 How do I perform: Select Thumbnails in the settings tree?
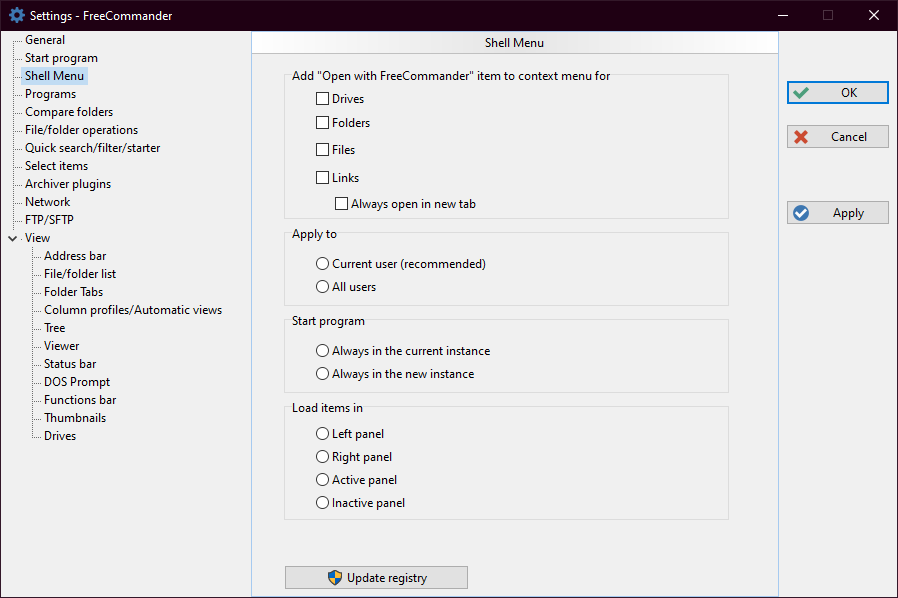[x=74, y=418]
